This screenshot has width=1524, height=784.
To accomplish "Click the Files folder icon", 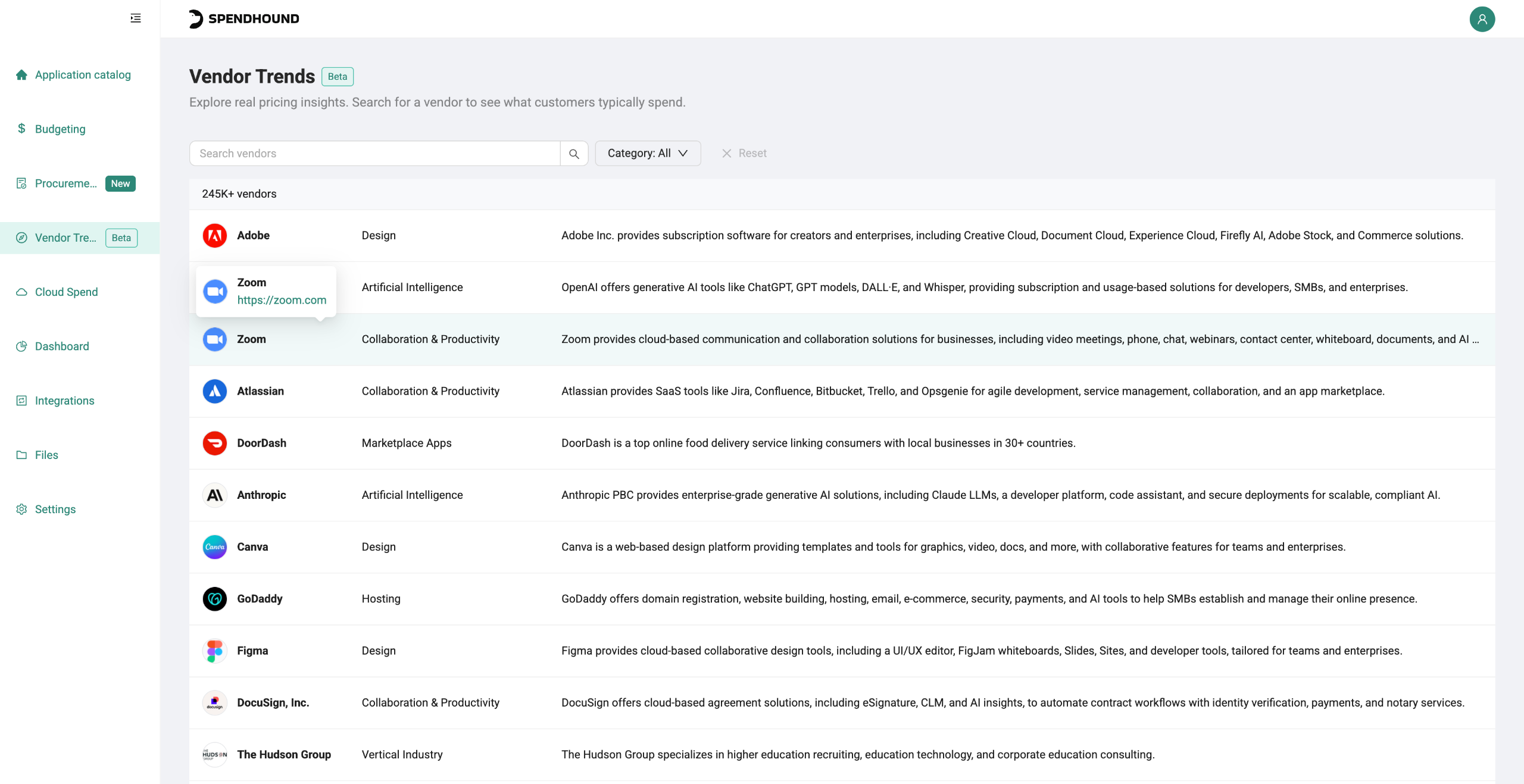I will point(21,455).
